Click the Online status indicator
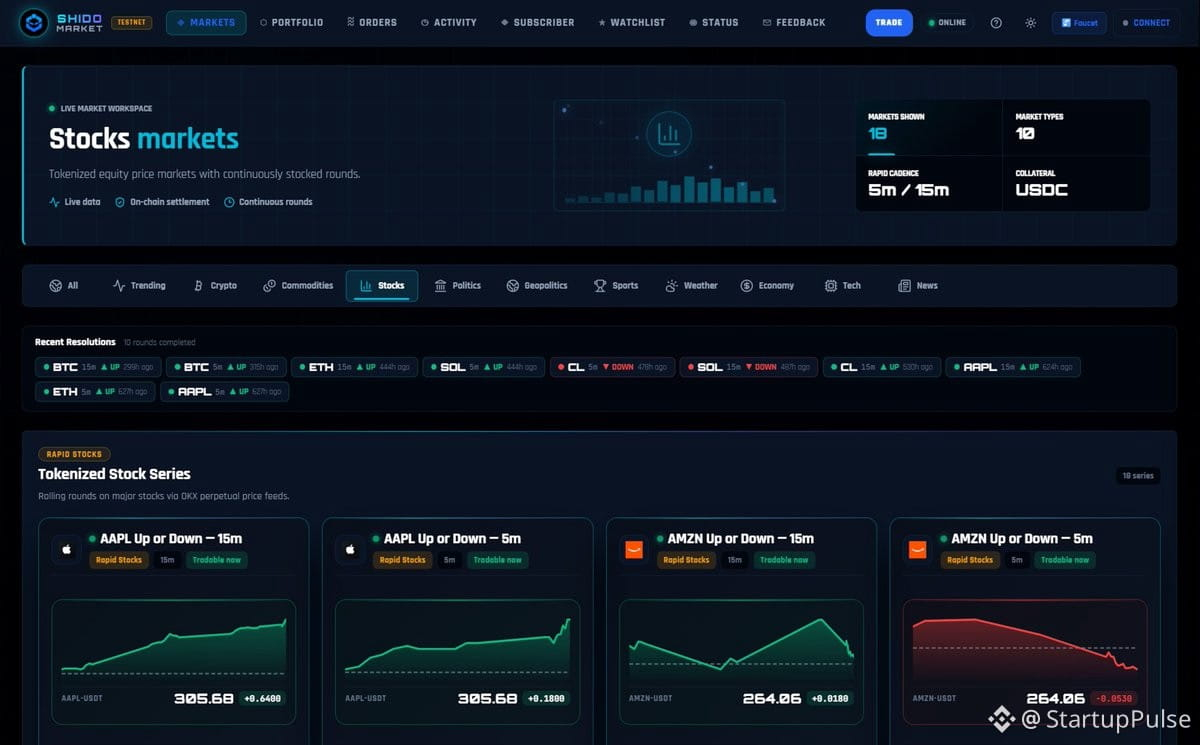 pyautogui.click(x=947, y=22)
